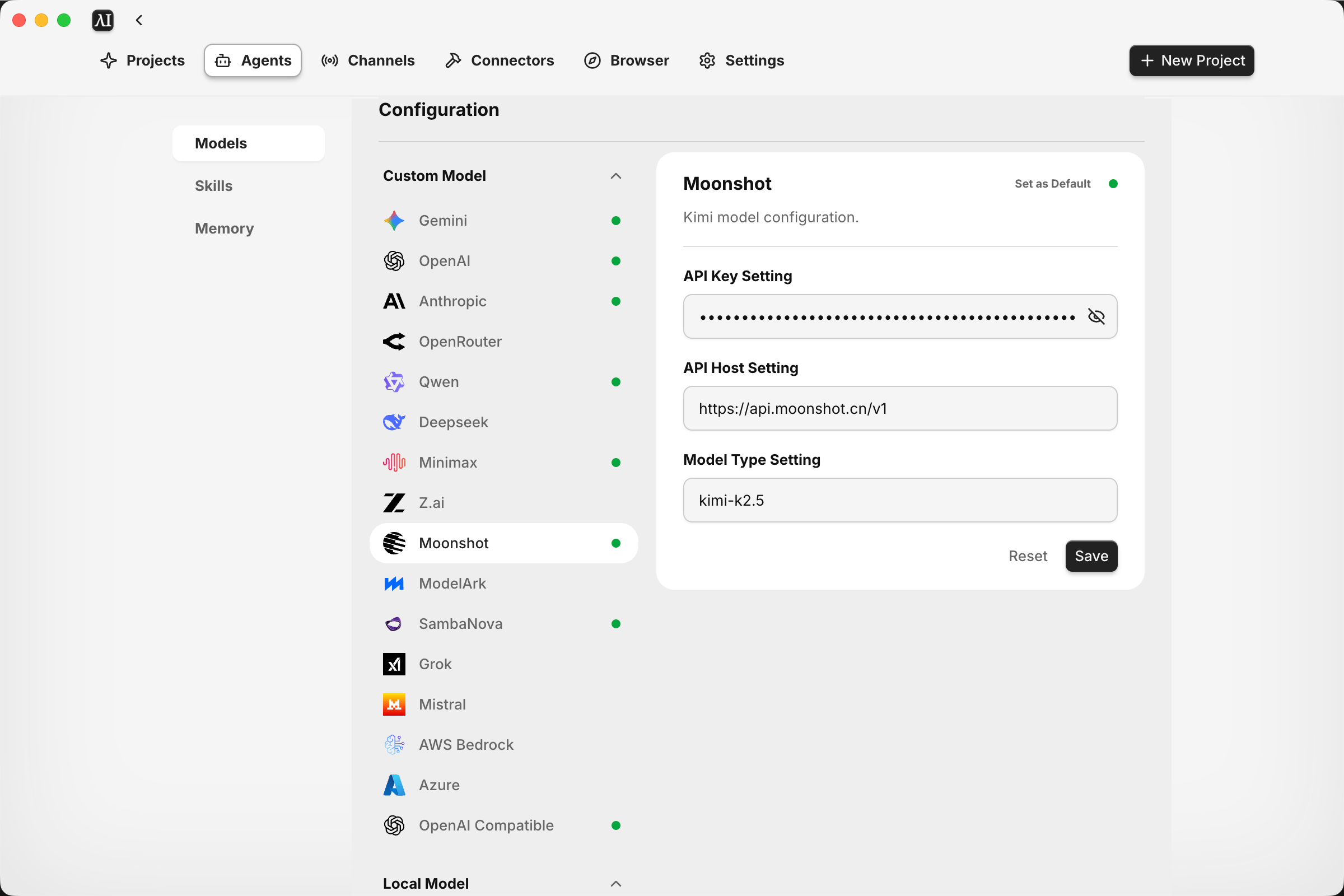Go to the Channels tab

click(368, 60)
